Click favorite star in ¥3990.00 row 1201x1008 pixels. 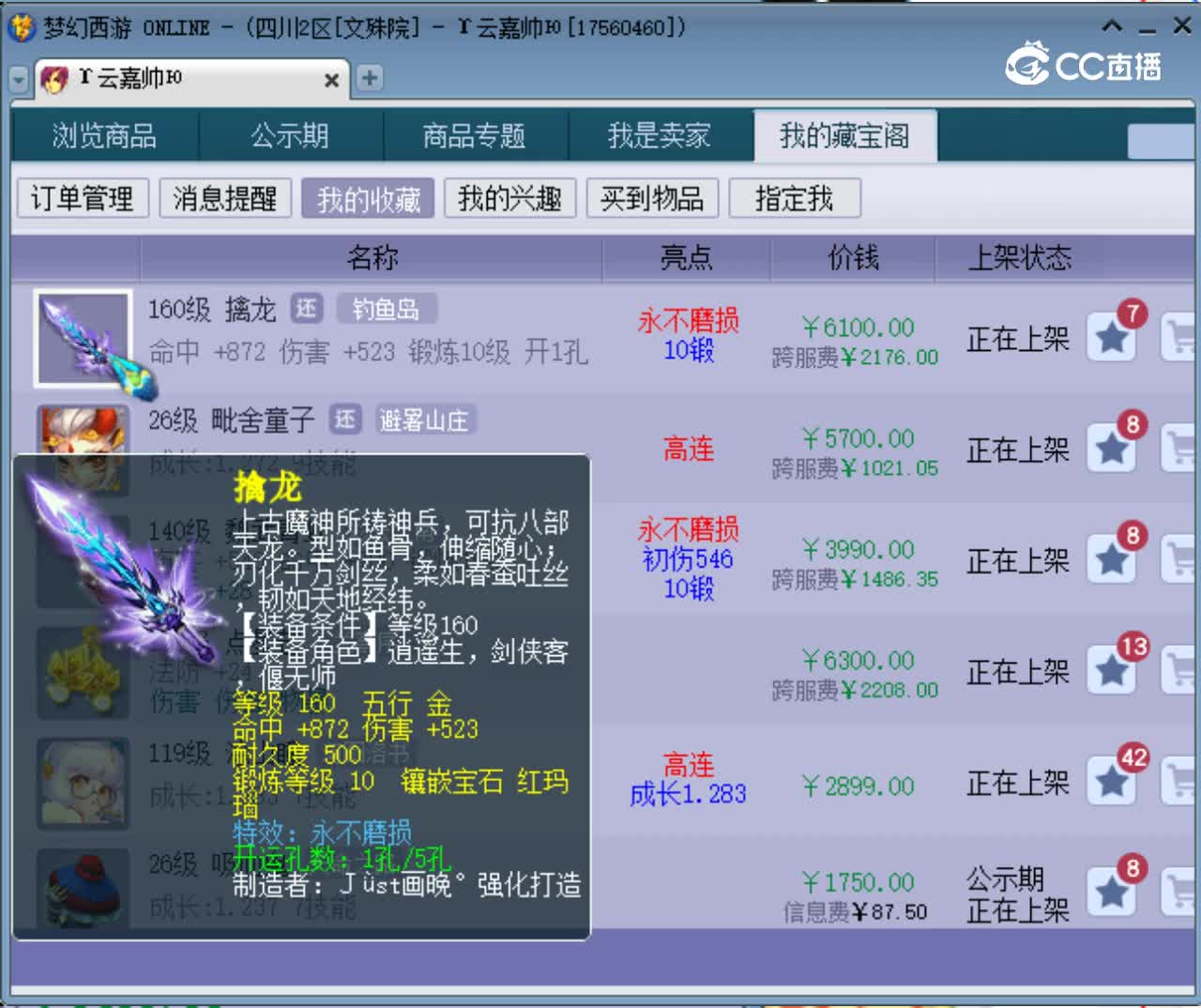coord(1112,559)
